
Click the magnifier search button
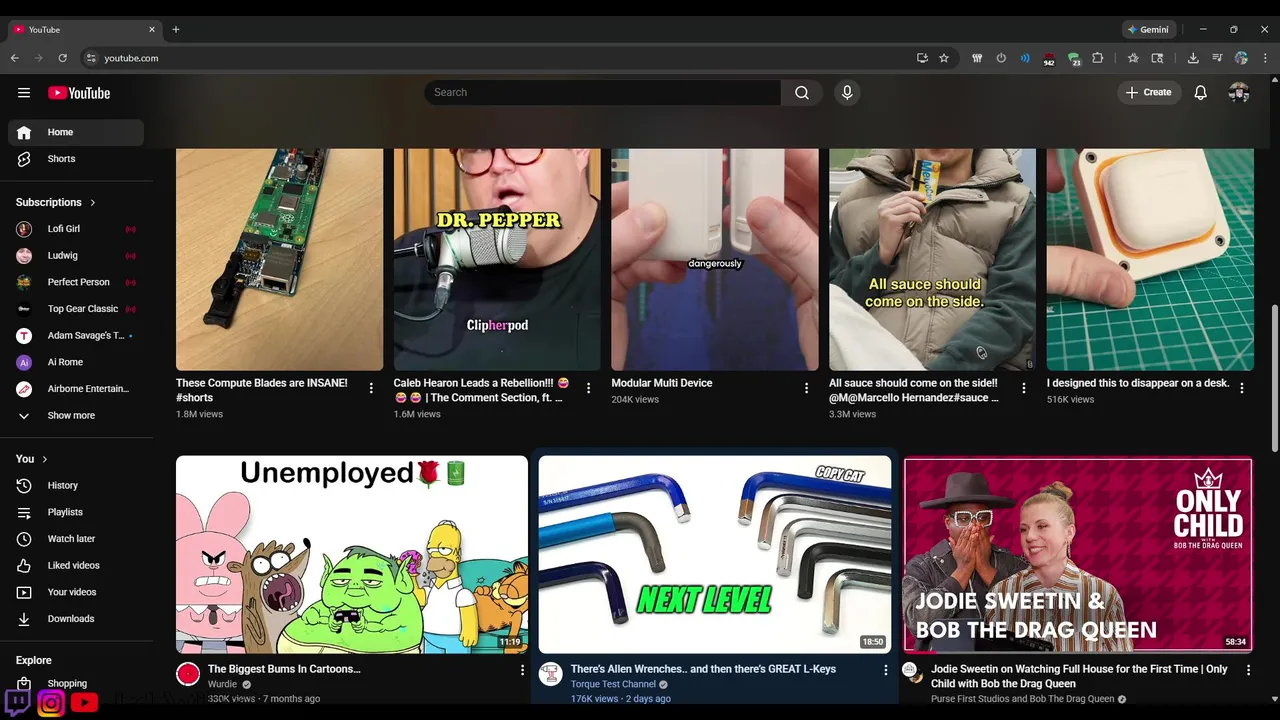[802, 93]
